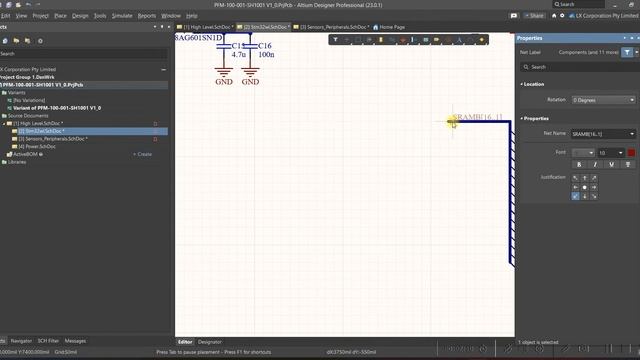Go to the Home icon at top right
640x360 pixels.
coord(554,16)
